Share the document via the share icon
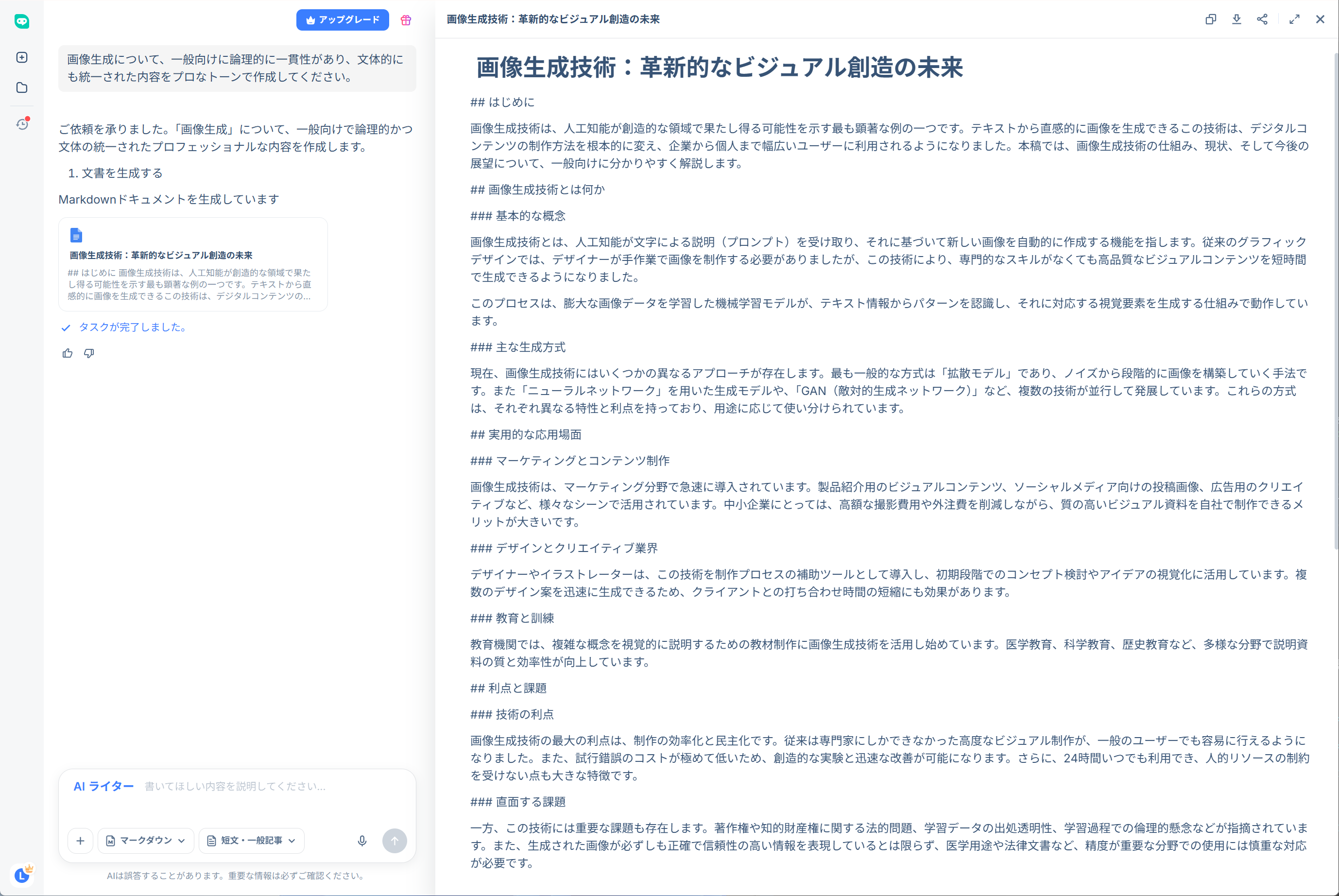 (x=1262, y=19)
